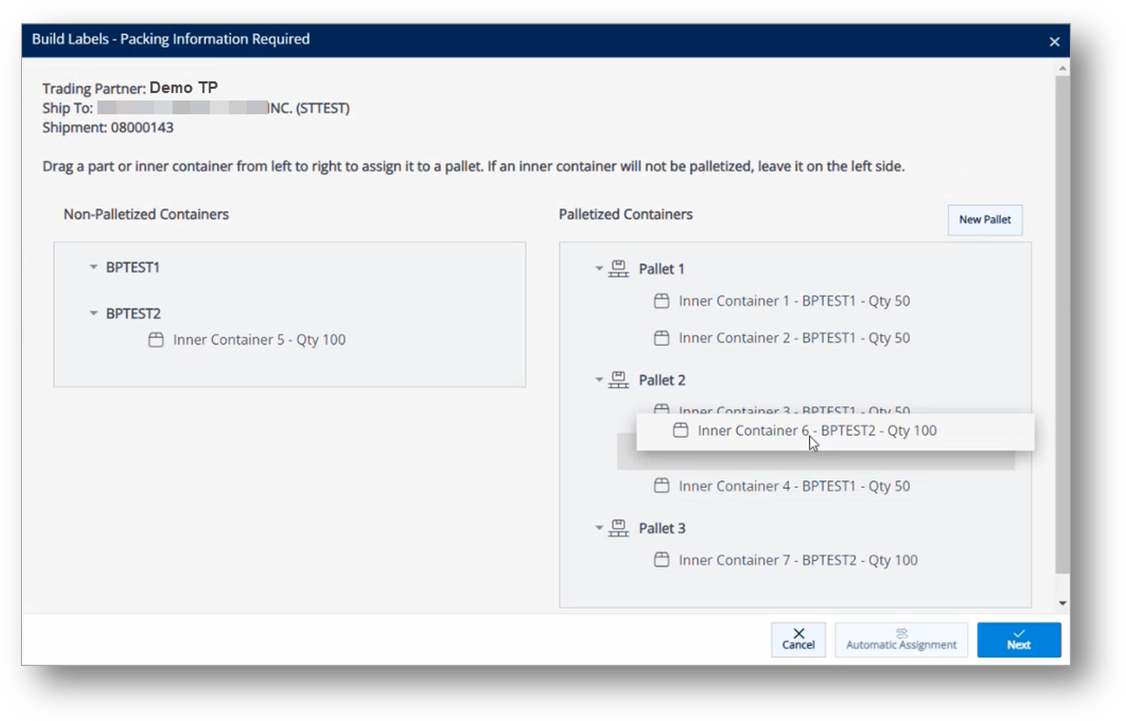Close the Build Labels dialog
The width and height of the screenshot is (1126, 721).
click(1054, 41)
